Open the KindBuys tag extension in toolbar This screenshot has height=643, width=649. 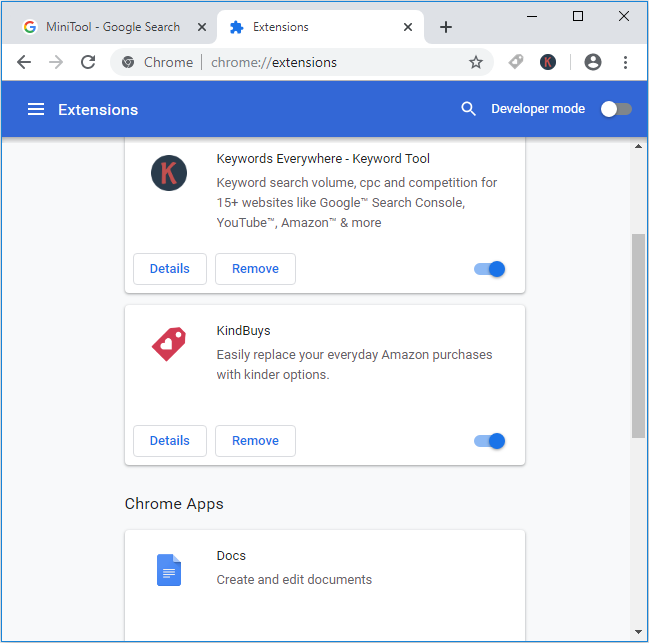point(516,62)
